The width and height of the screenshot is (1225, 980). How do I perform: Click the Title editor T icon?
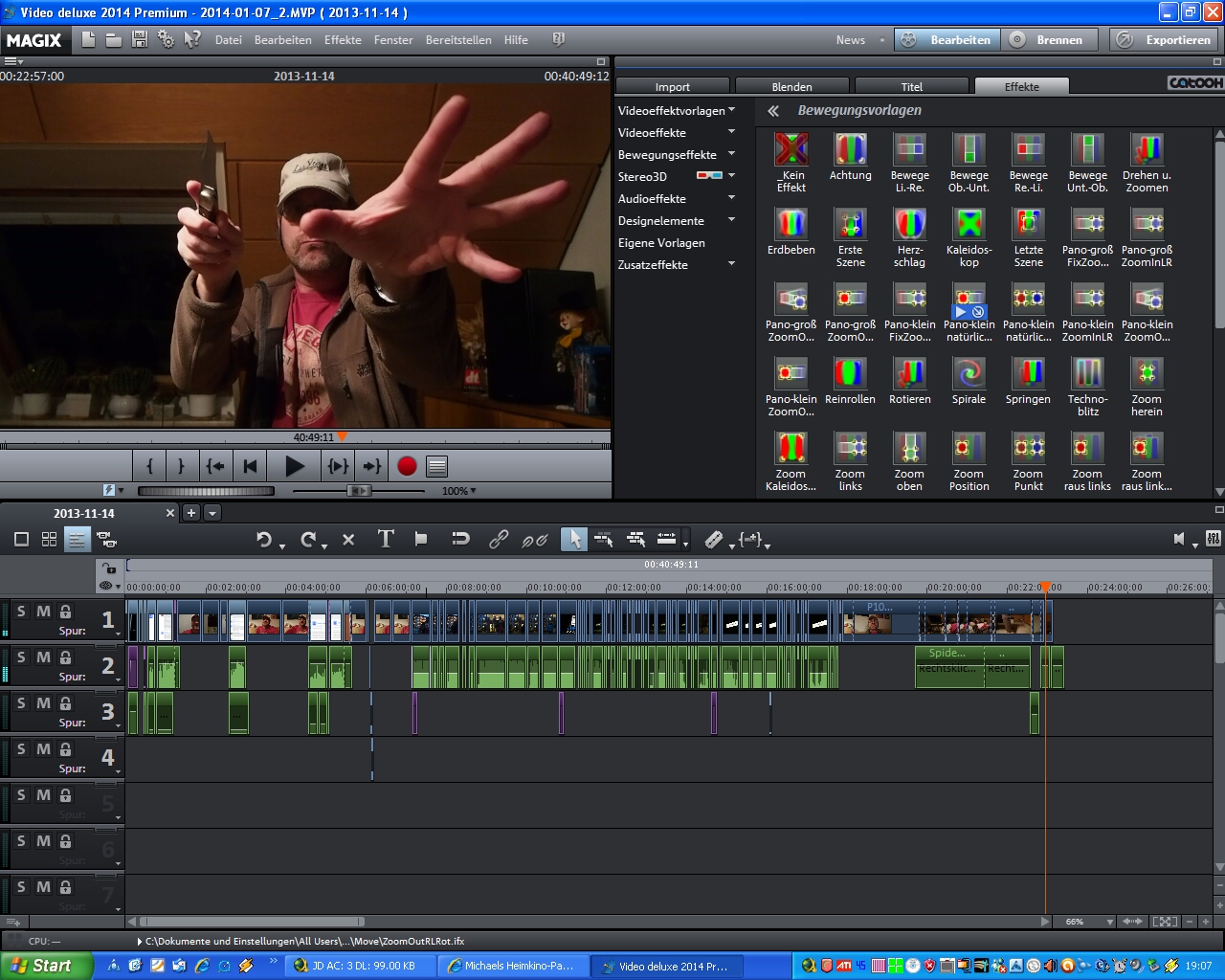(386, 539)
